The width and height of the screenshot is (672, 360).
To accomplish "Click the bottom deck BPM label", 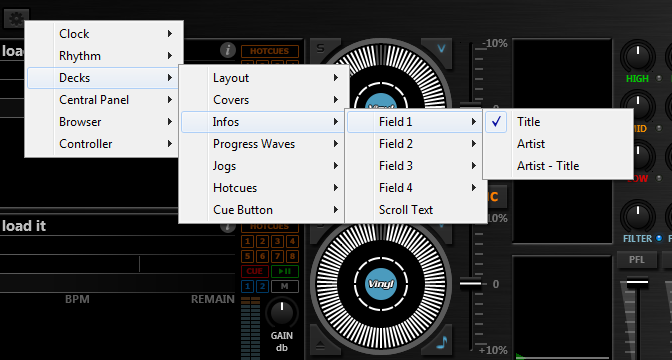I will (x=77, y=299).
